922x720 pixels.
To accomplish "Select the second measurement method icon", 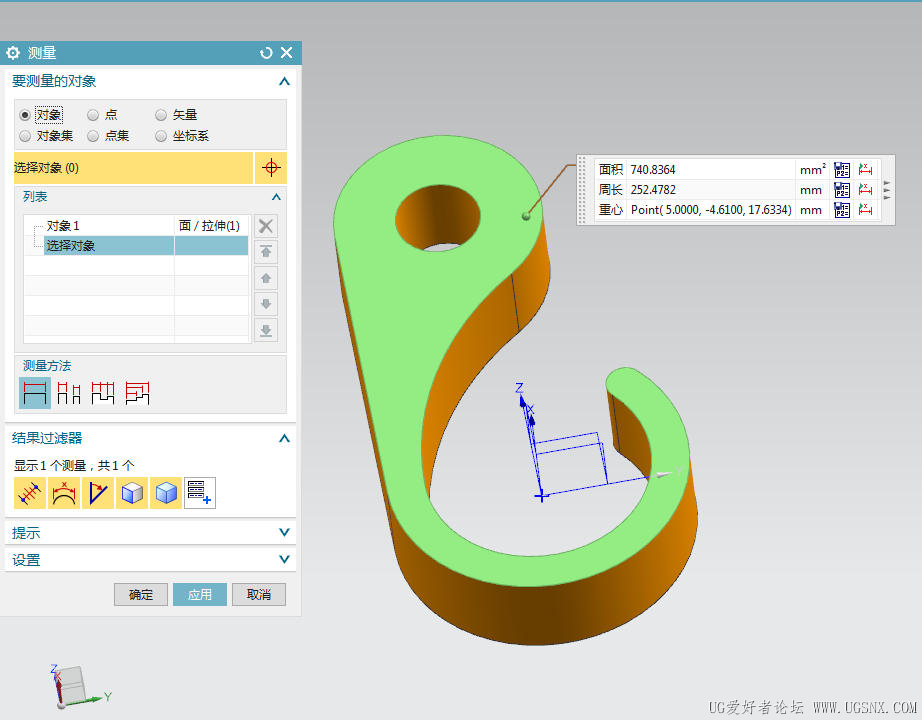I will tap(69, 393).
